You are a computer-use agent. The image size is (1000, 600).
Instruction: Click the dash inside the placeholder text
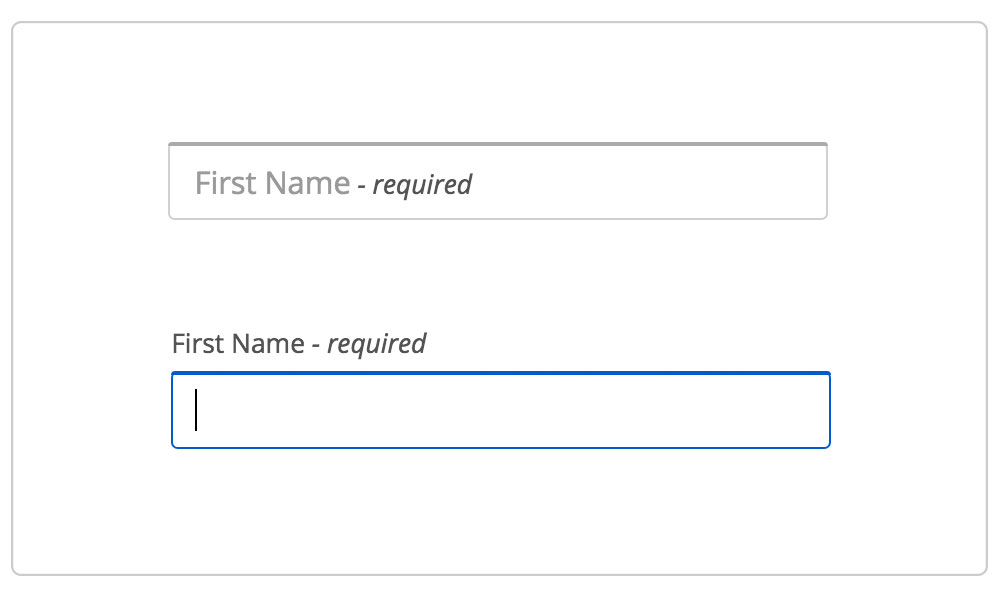pos(362,186)
